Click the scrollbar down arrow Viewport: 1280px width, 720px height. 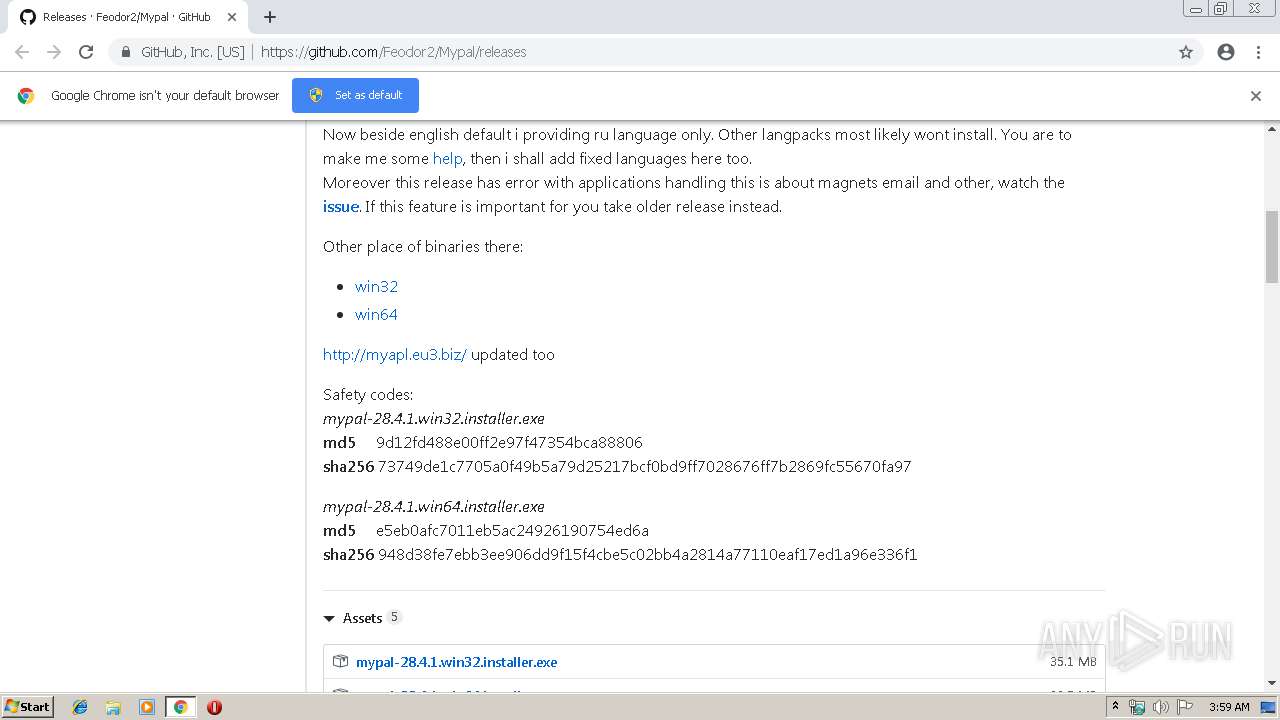coord(1272,683)
